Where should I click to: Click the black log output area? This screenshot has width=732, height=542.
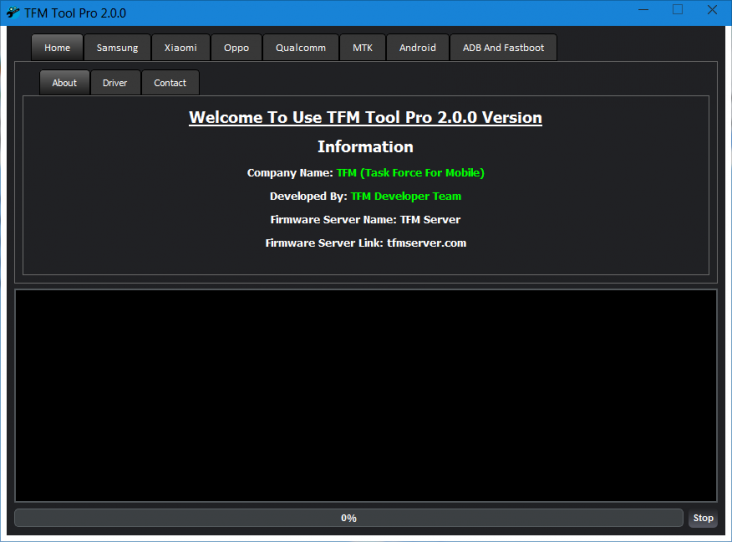pos(366,395)
